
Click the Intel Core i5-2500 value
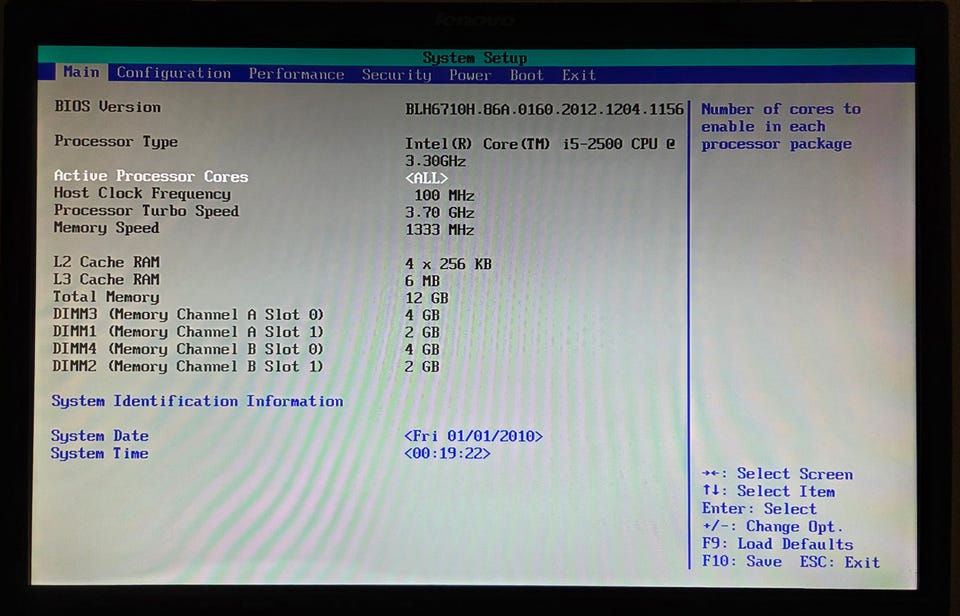click(539, 152)
